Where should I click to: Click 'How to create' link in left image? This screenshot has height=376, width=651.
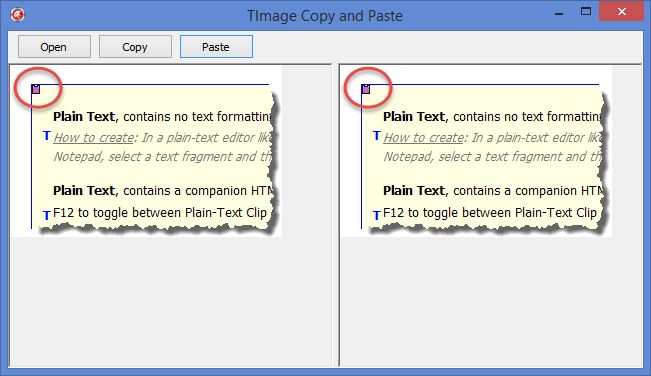[x=94, y=138]
